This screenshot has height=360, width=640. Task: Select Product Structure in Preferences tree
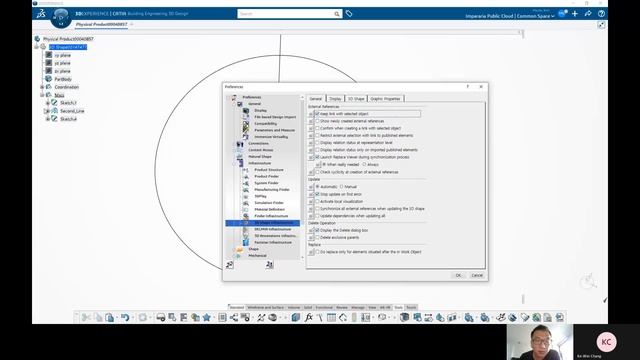tap(269, 170)
